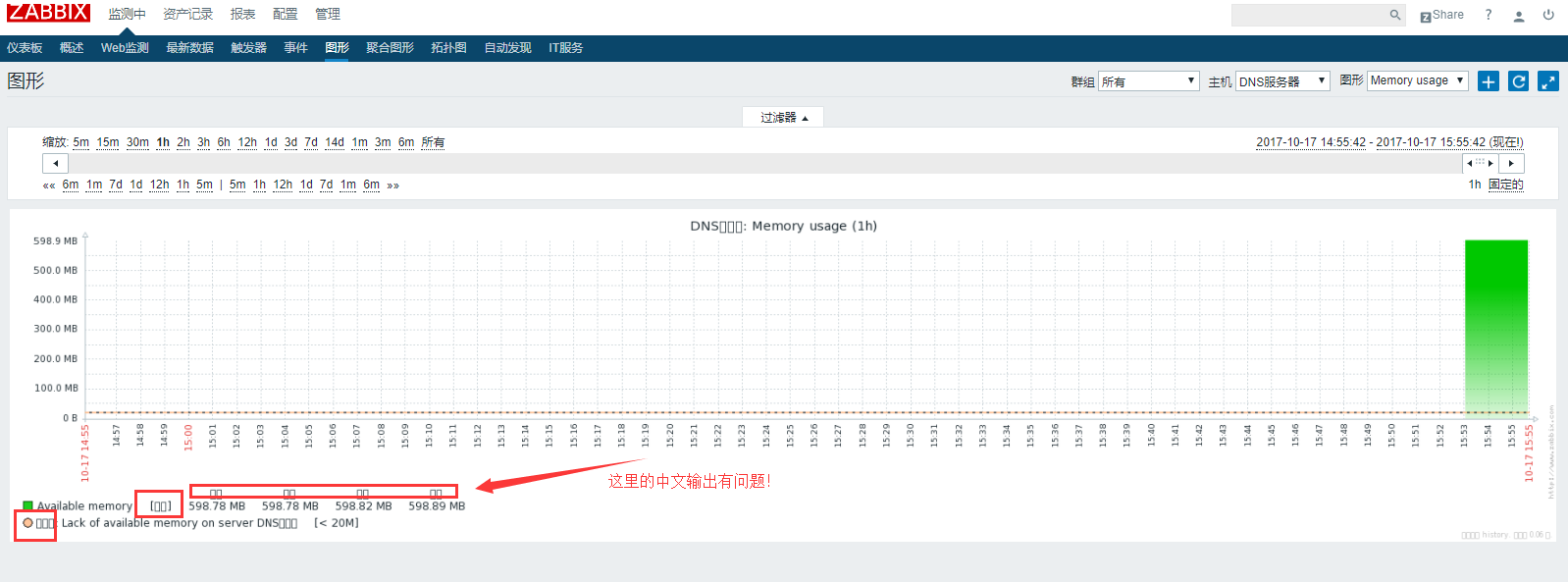Open the 管理 top menu
1568x582 pixels.
pos(328,14)
